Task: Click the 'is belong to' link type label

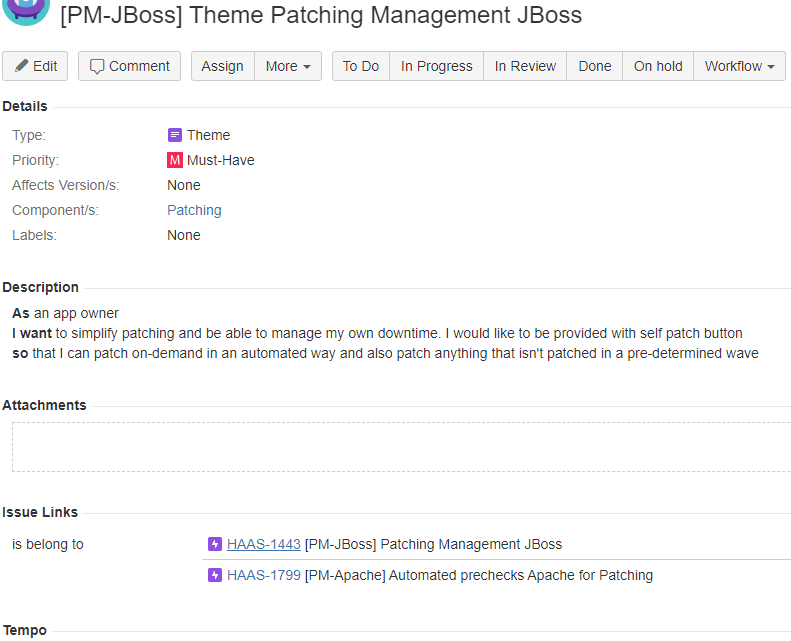Action: pos(48,544)
